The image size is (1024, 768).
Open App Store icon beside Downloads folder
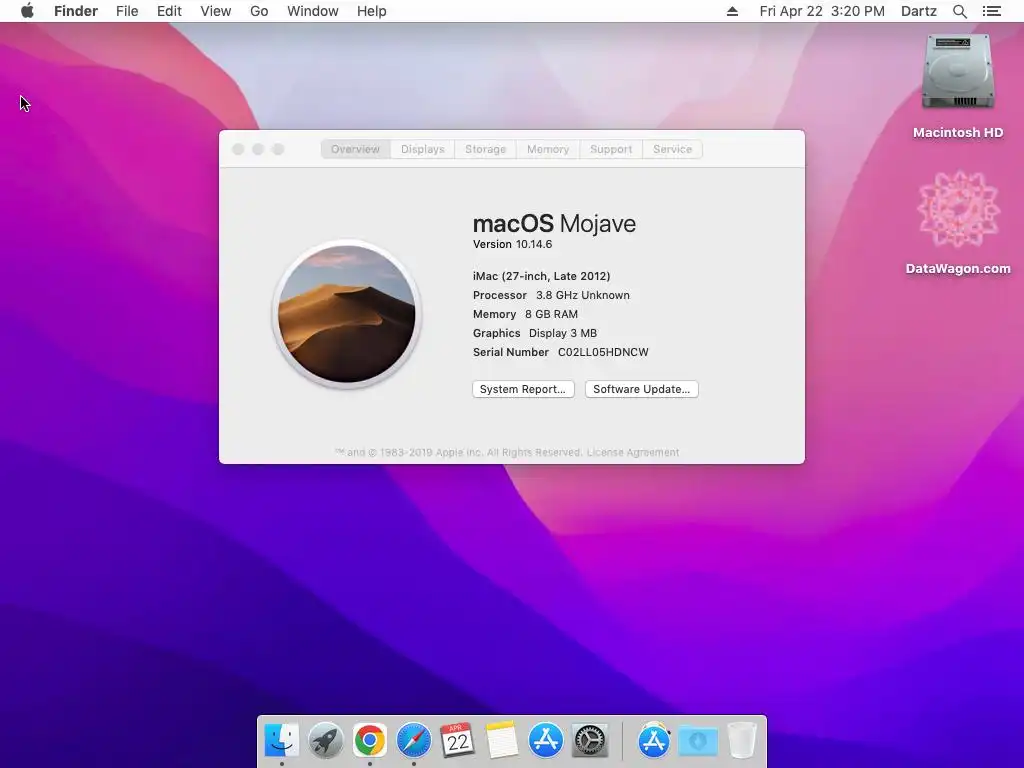click(x=654, y=741)
